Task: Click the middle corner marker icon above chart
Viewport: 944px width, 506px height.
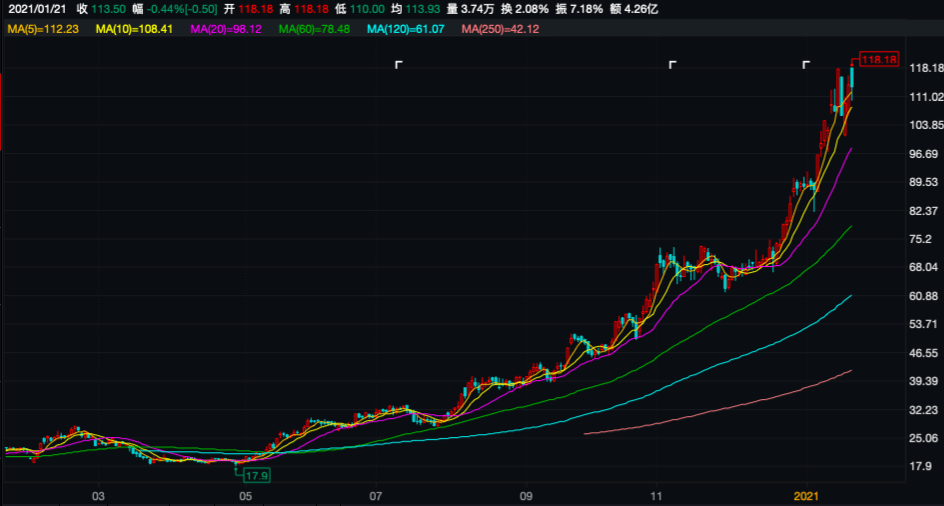Action: point(672,65)
